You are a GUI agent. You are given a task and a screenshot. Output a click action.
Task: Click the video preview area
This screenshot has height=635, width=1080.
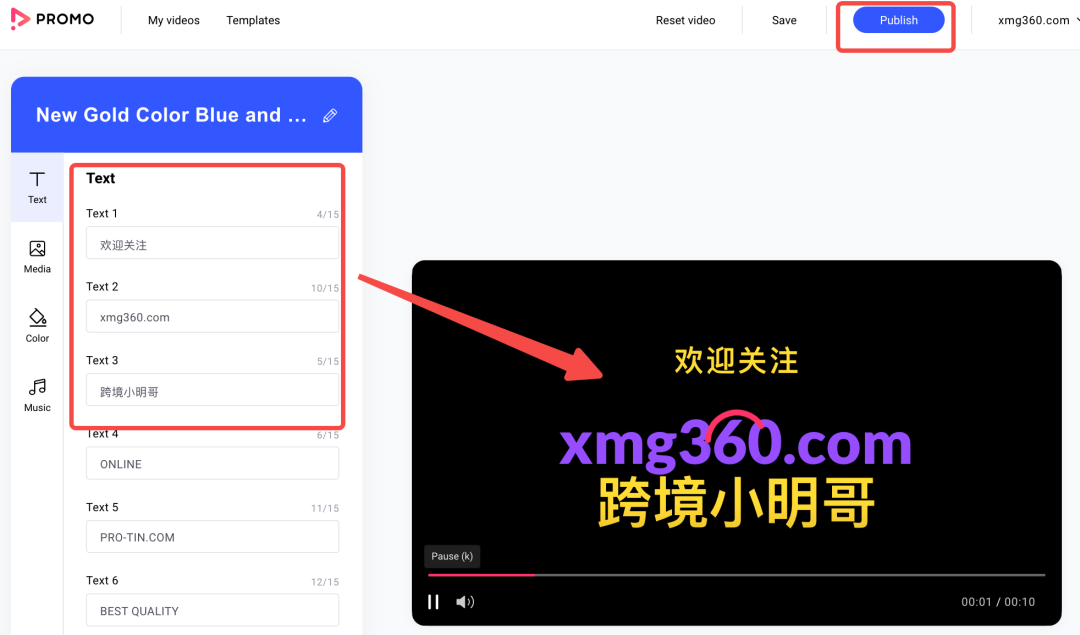click(736, 400)
